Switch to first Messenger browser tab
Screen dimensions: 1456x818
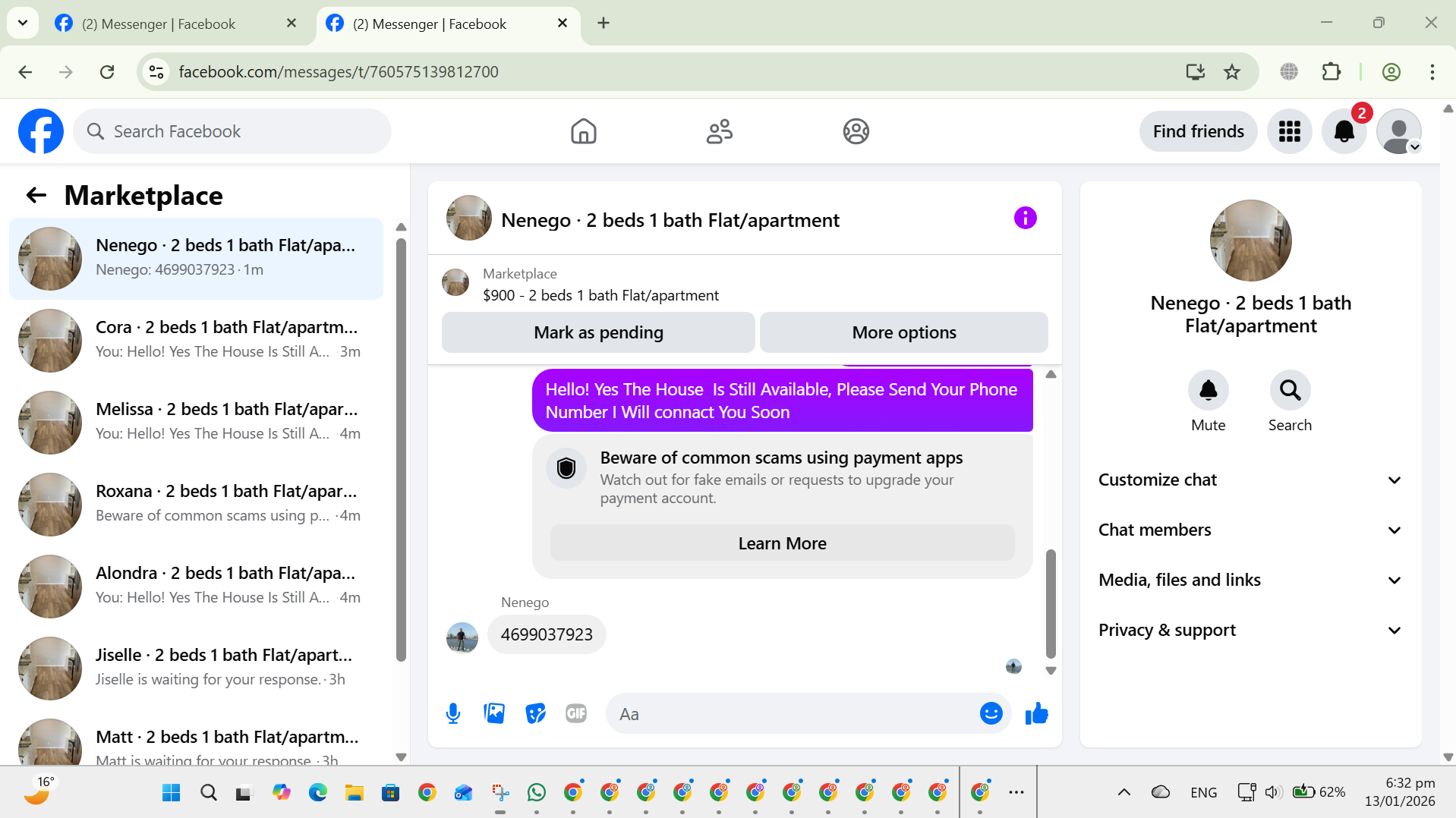coord(176,24)
